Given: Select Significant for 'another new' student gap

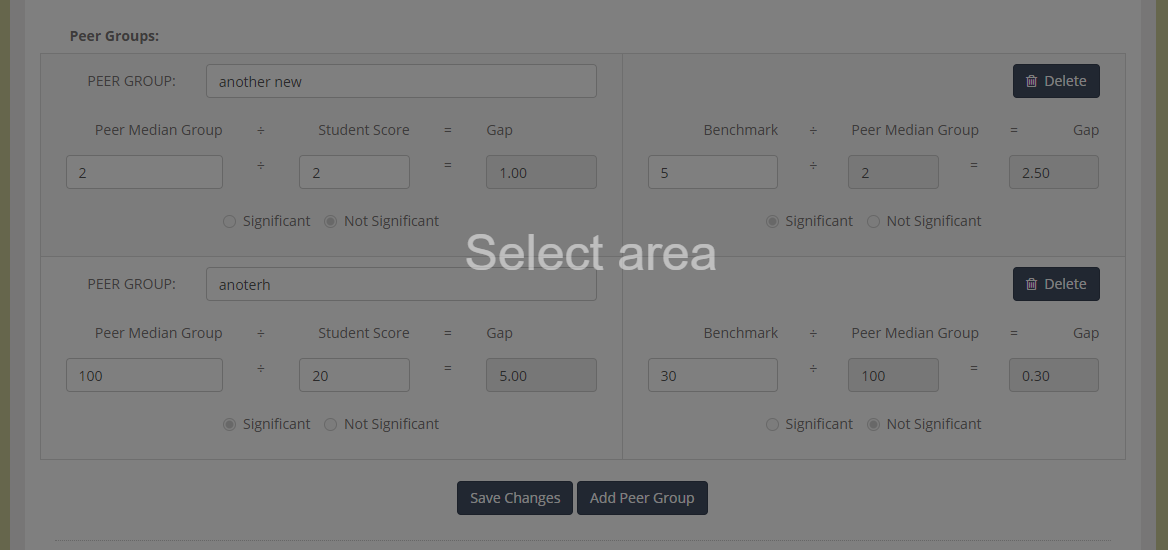Looking at the screenshot, I should [x=229, y=221].
